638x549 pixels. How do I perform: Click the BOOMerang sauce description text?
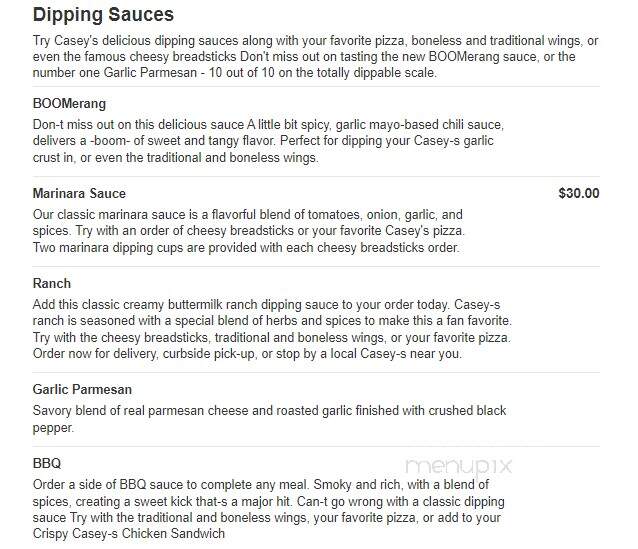(268, 141)
